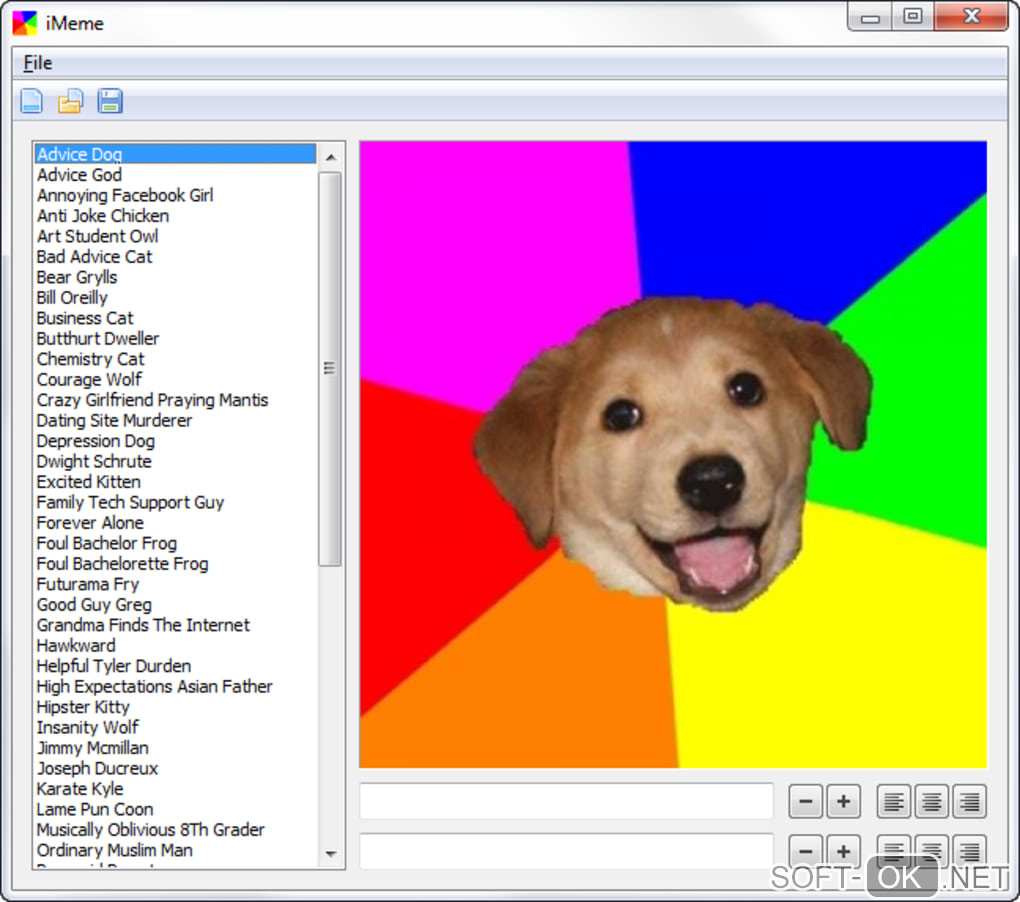The width and height of the screenshot is (1020, 902).
Task: Choose Hawkward template
Action: (175, 646)
